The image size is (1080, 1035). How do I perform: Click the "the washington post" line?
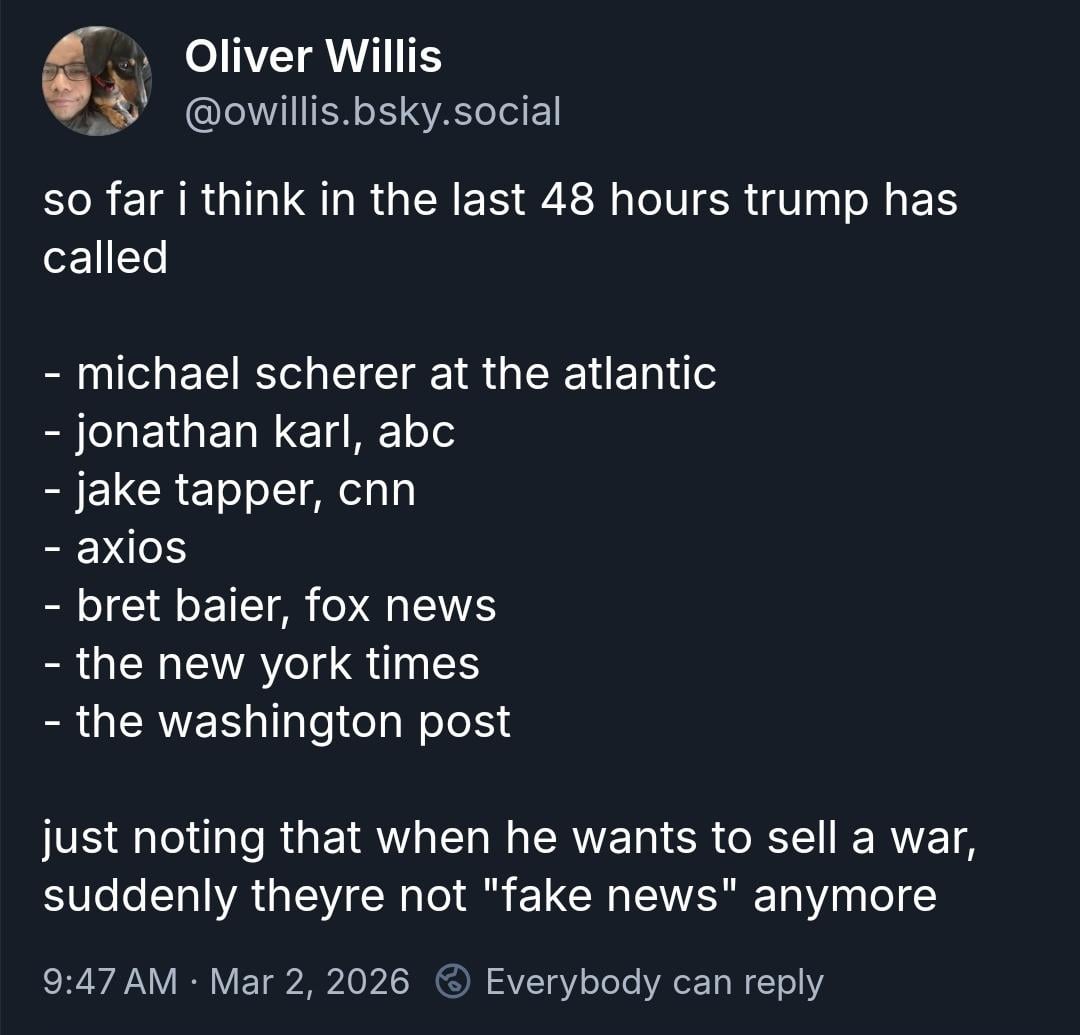[x=277, y=722]
